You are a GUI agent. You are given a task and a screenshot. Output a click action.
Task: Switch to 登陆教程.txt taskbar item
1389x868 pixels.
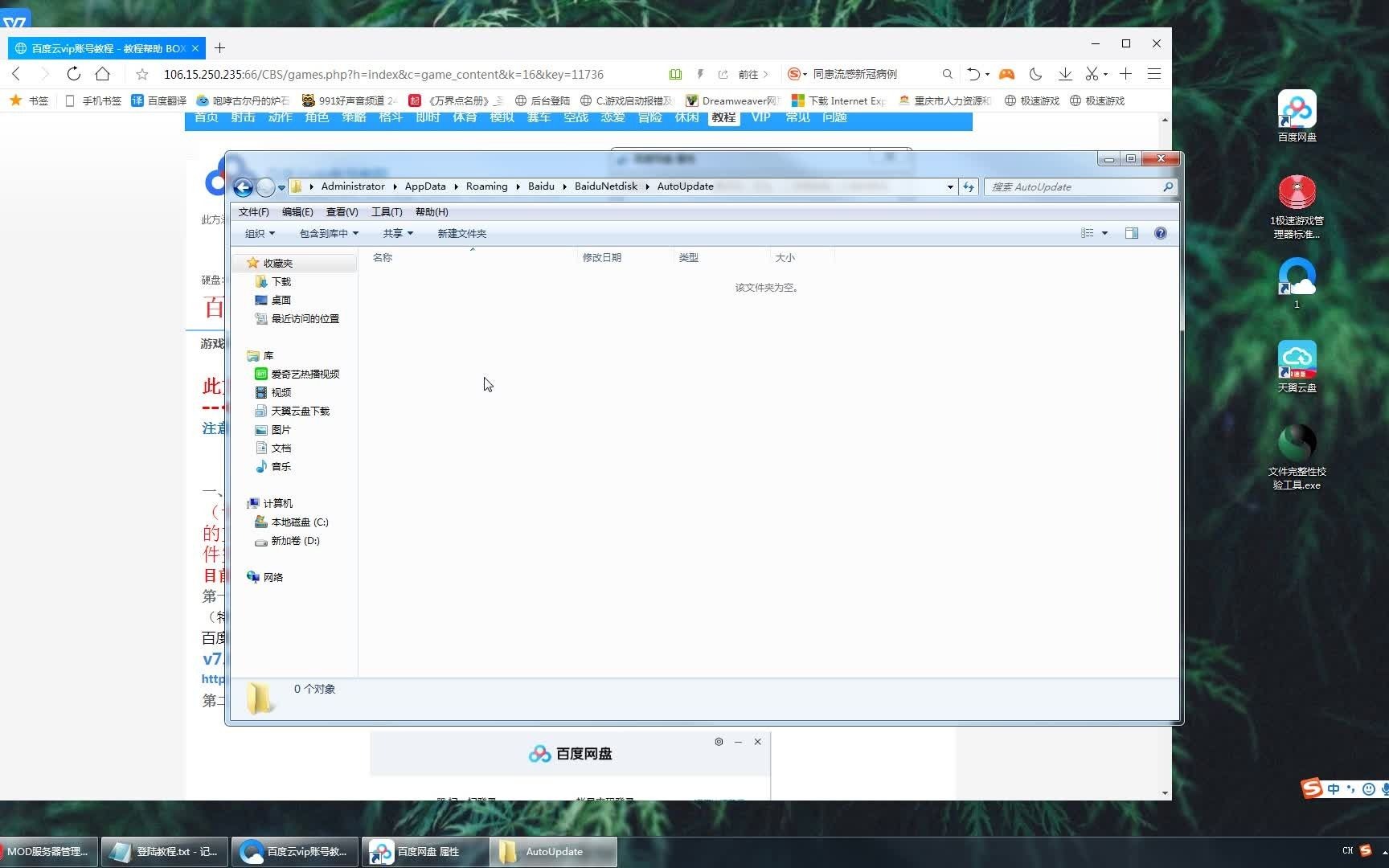tap(164, 852)
